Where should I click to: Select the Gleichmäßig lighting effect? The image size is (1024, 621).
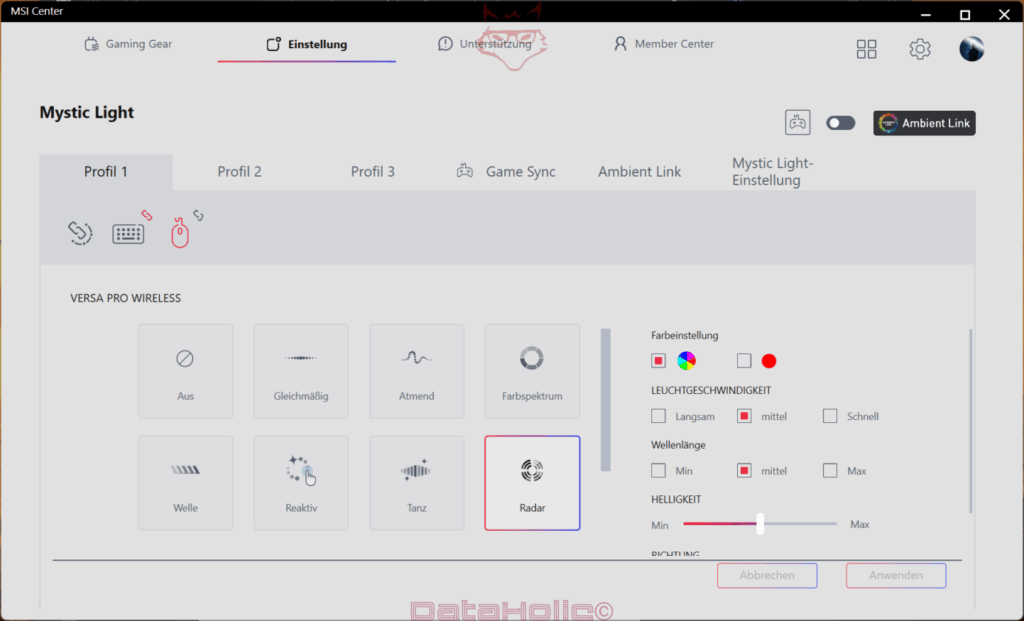click(x=301, y=371)
